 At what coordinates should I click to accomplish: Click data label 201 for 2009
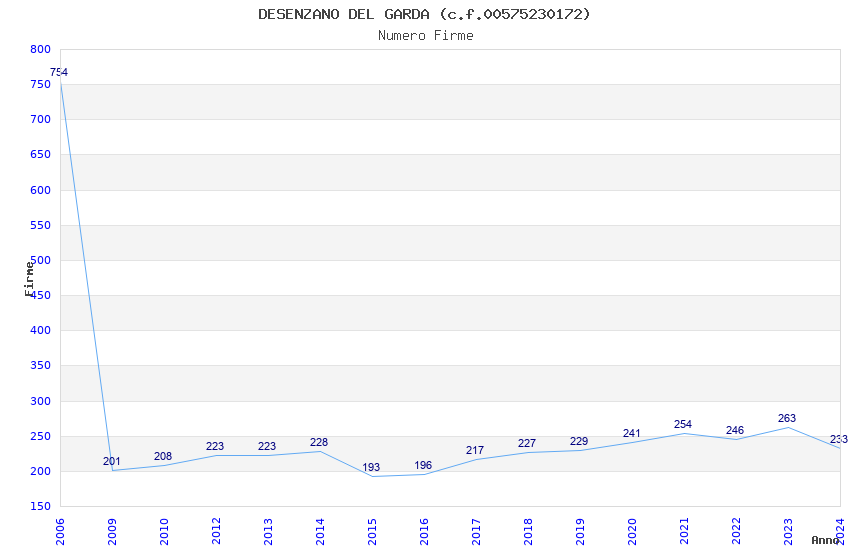pos(112,462)
